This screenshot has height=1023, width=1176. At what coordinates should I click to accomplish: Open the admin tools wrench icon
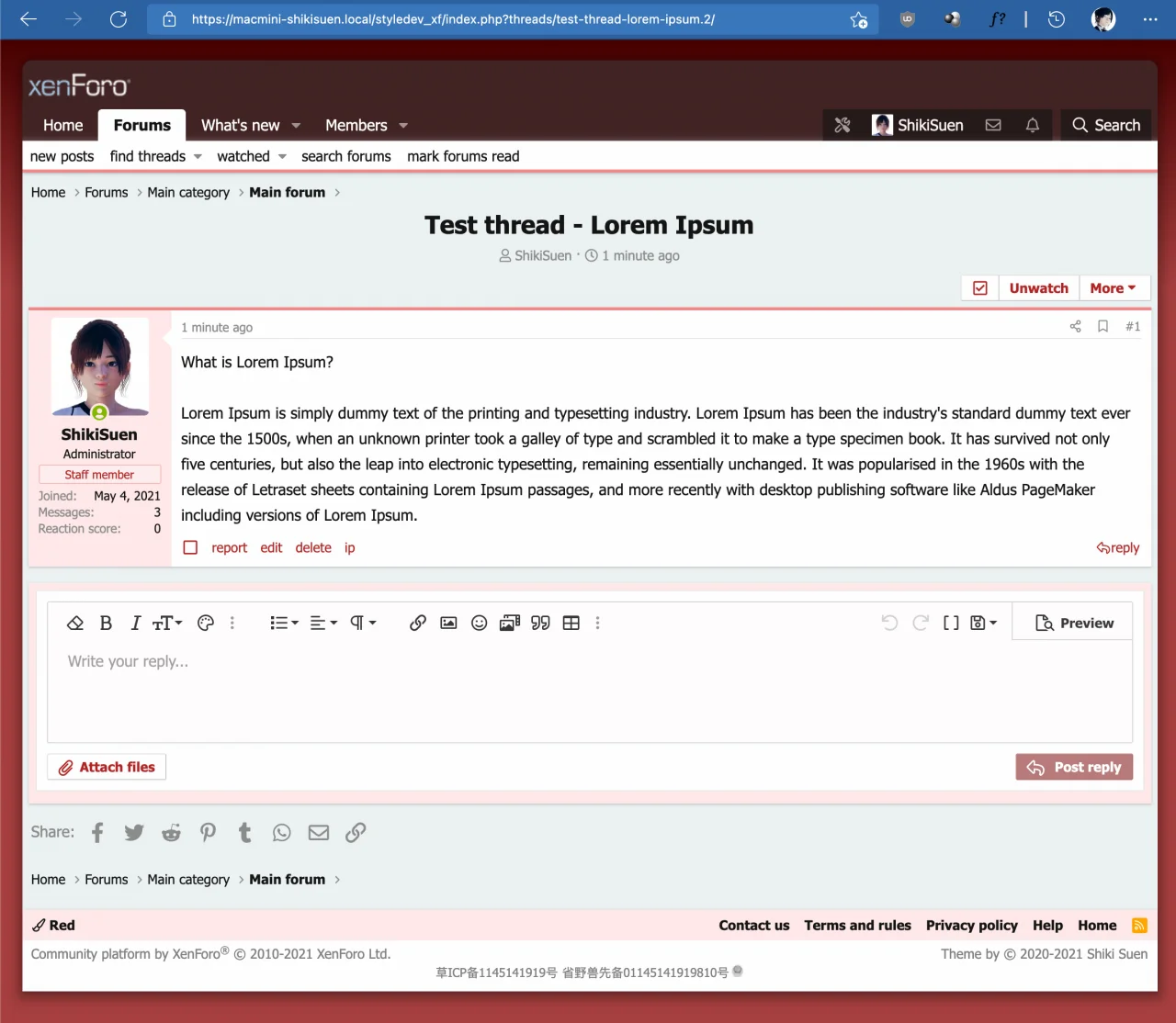(842, 126)
